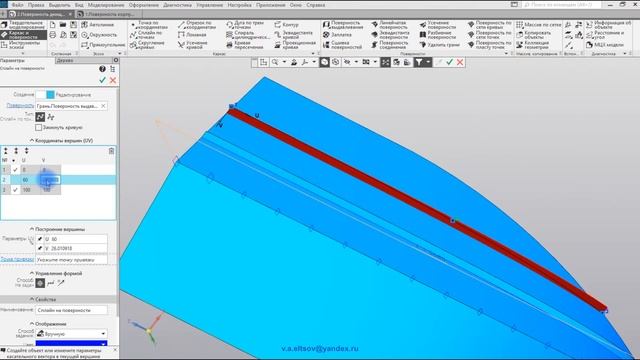Select Эквидистанта кривой tool
Screen dimensions: 640x360
tap(294, 35)
